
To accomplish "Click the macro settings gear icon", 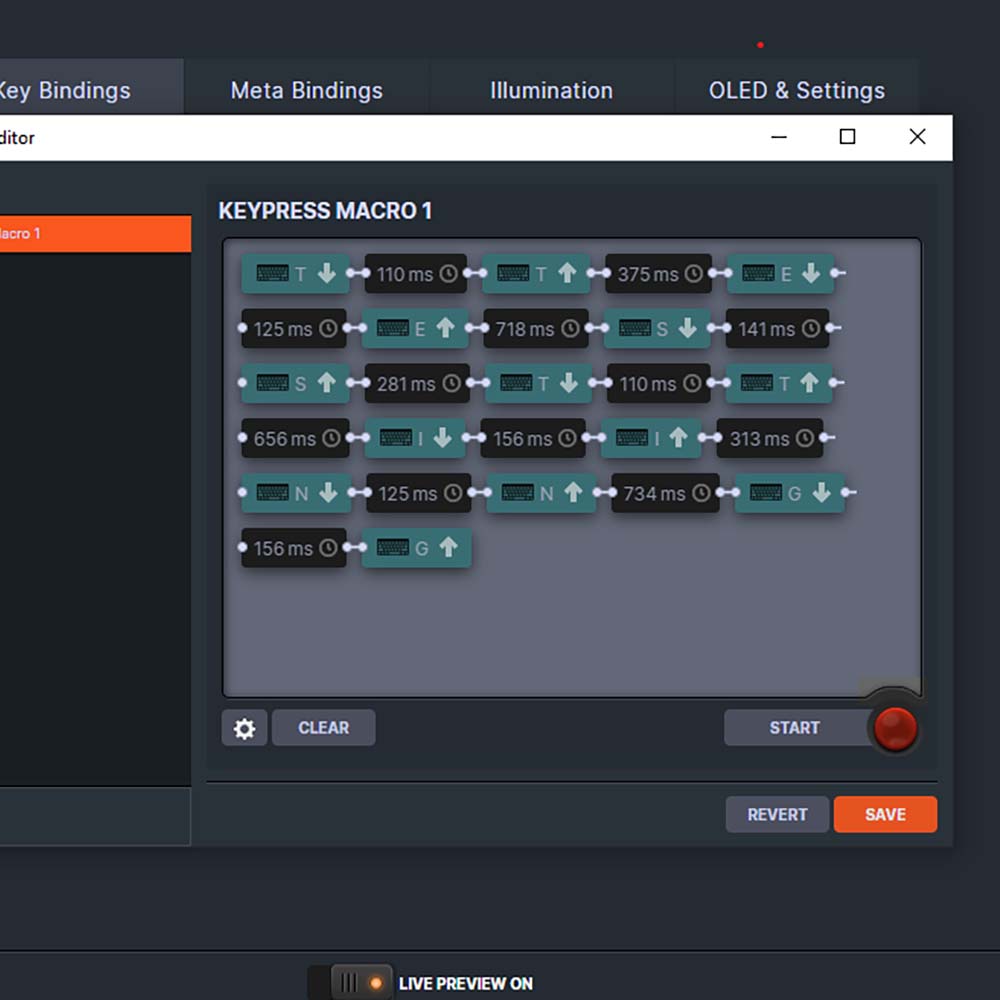I will [244, 728].
